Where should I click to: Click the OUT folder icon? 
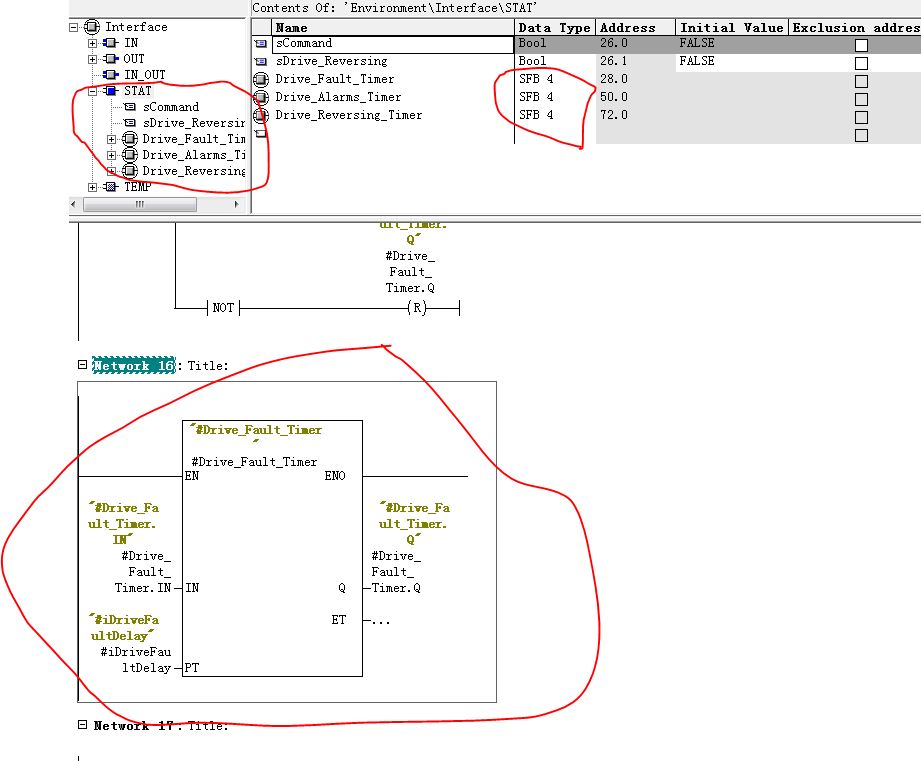(x=111, y=59)
